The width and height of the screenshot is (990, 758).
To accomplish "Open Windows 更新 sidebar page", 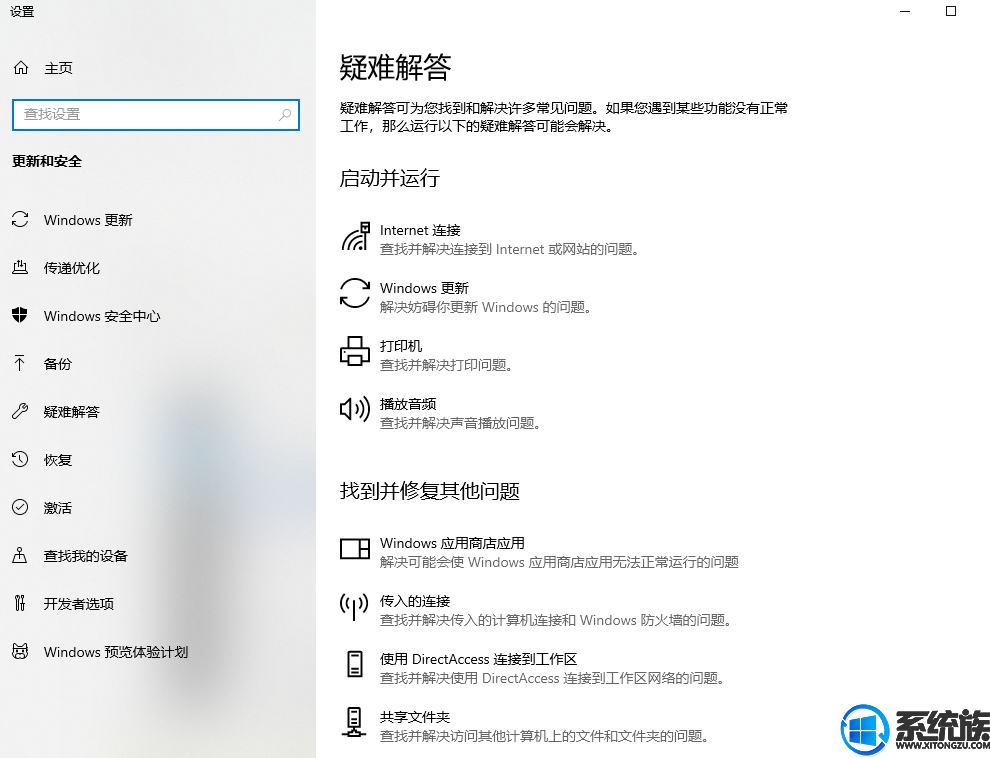I will 88,220.
